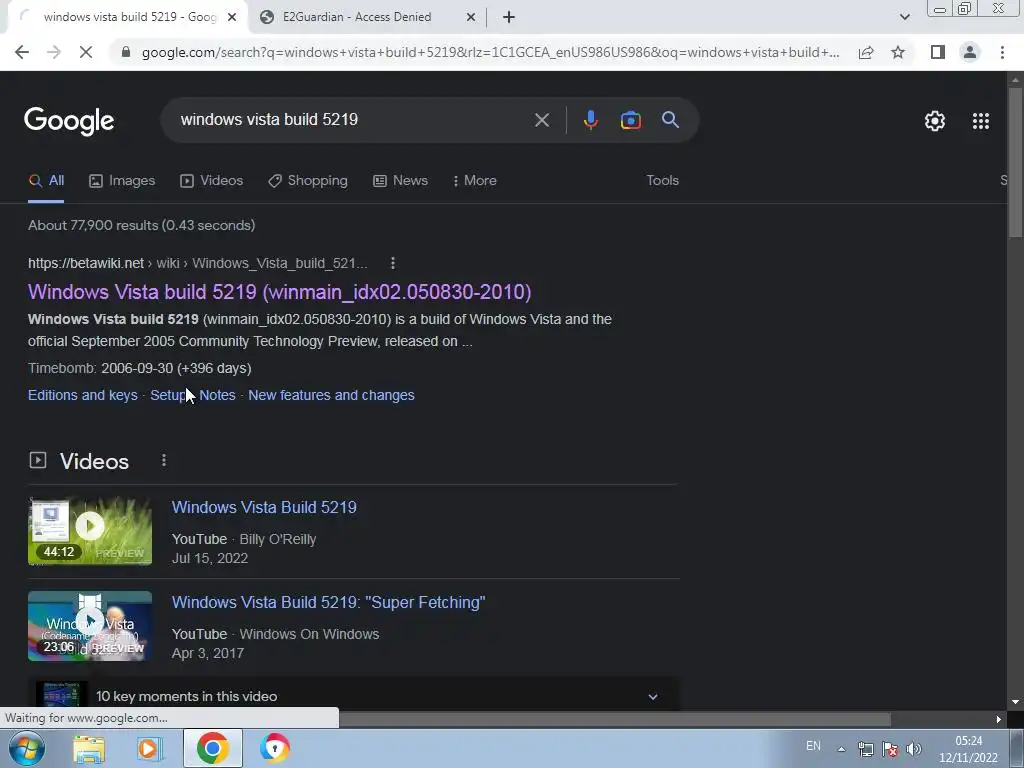
Task: Bookmark this page with the star
Action: (x=898, y=52)
